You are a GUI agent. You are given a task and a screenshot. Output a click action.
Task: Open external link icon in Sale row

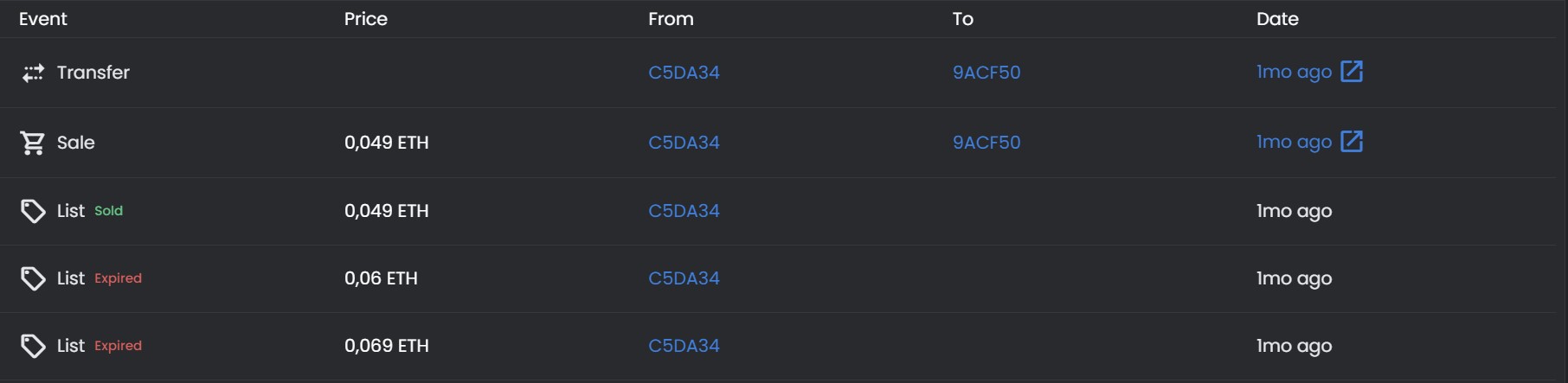coord(1351,142)
